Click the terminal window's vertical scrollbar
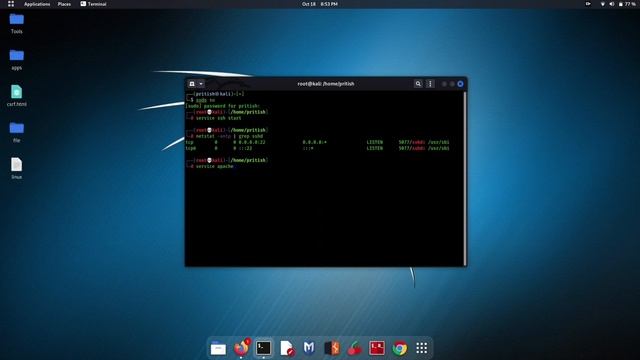 [464, 178]
